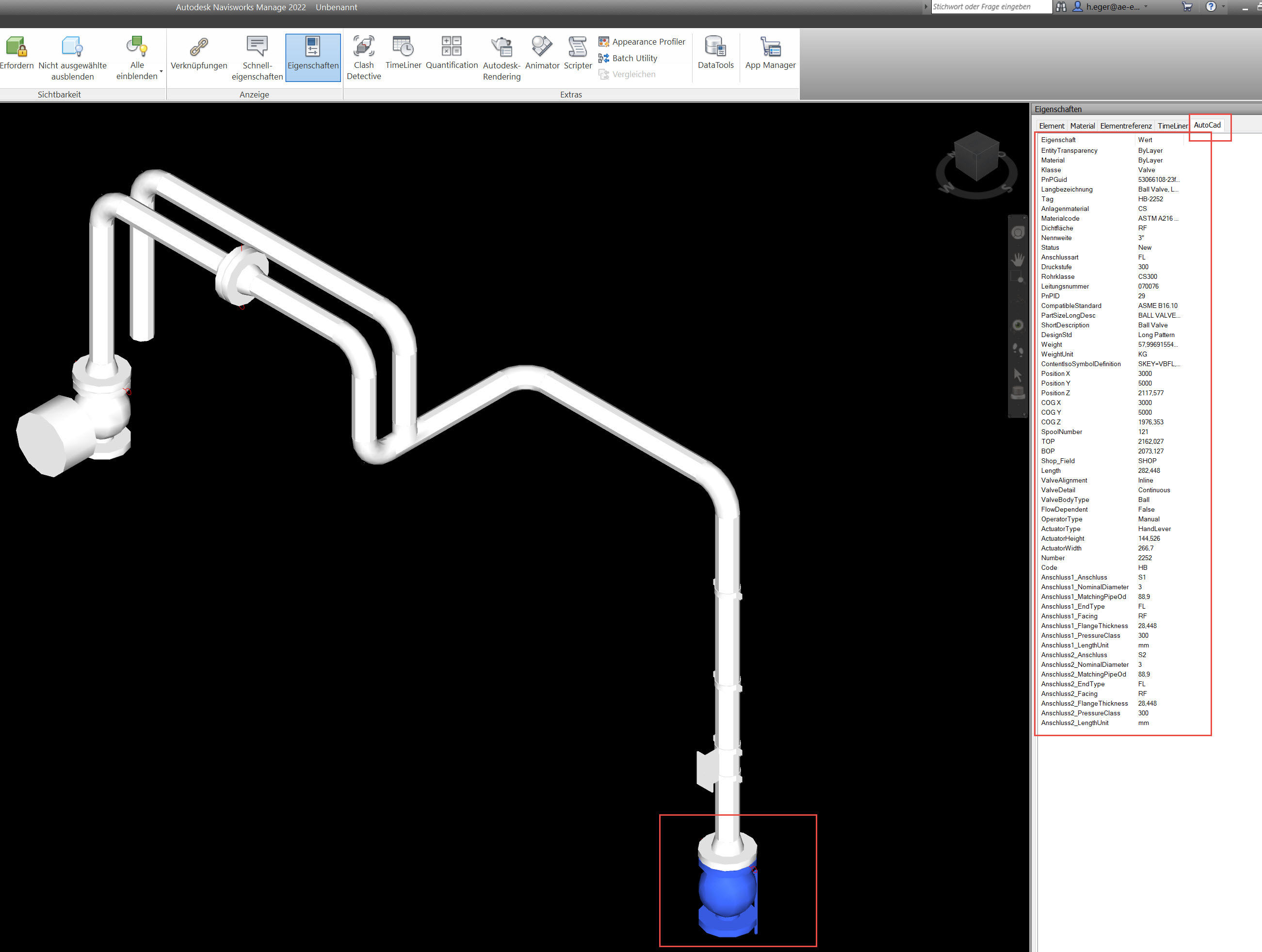Image resolution: width=1262 pixels, height=952 pixels.
Task: Click the Stichwort search input field
Action: [990, 7]
